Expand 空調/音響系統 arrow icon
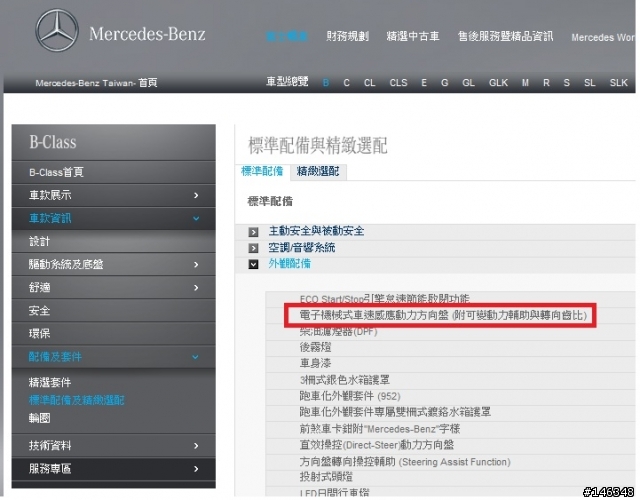The width and height of the screenshot is (640, 500). [x=253, y=248]
